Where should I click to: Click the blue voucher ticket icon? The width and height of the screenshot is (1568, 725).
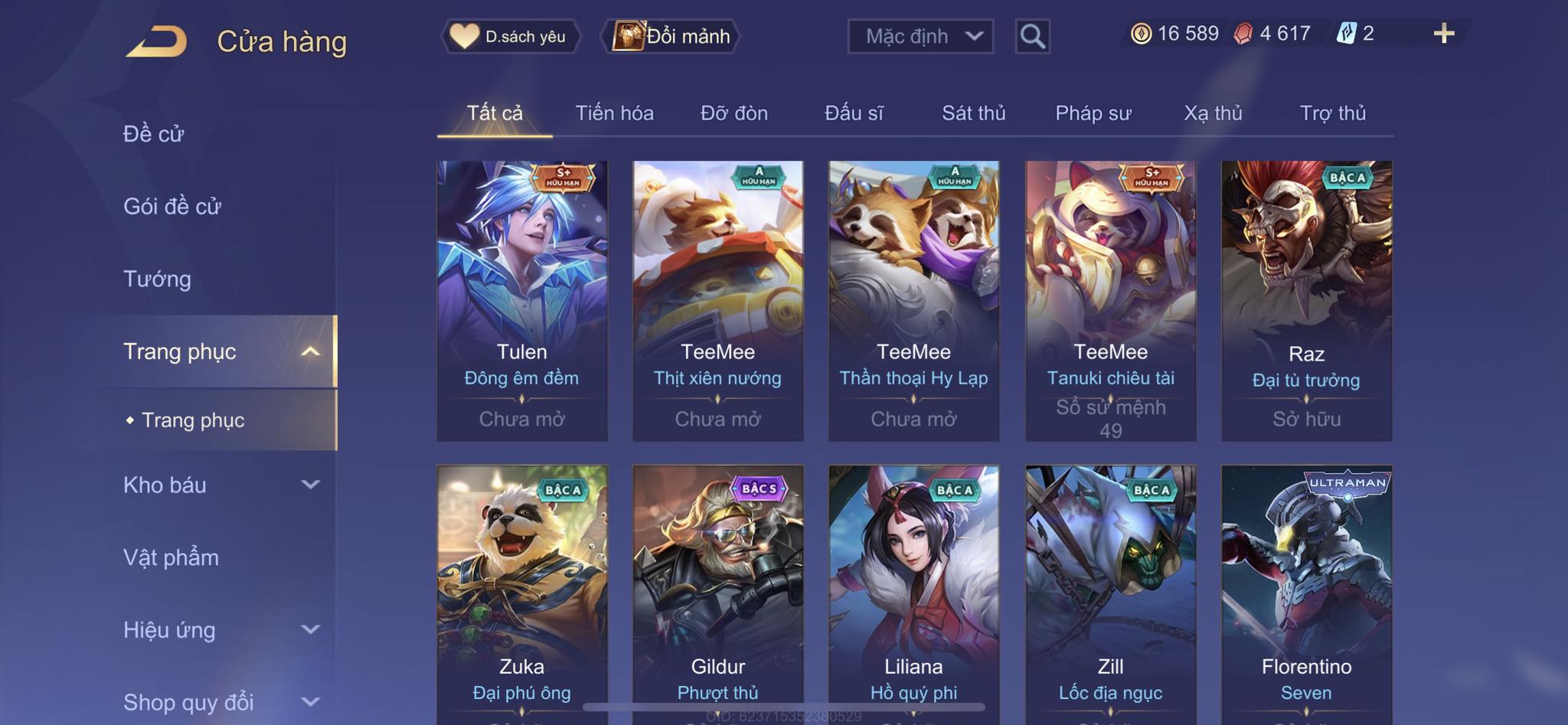[1346, 34]
